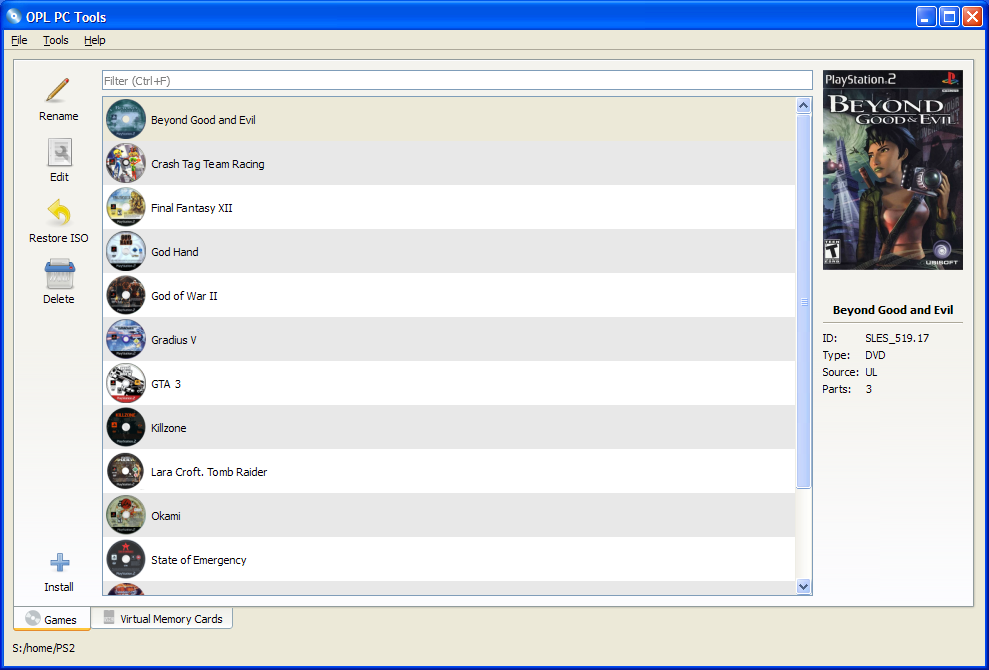Select the Gradius V entry
This screenshot has width=989, height=670.
(x=449, y=339)
